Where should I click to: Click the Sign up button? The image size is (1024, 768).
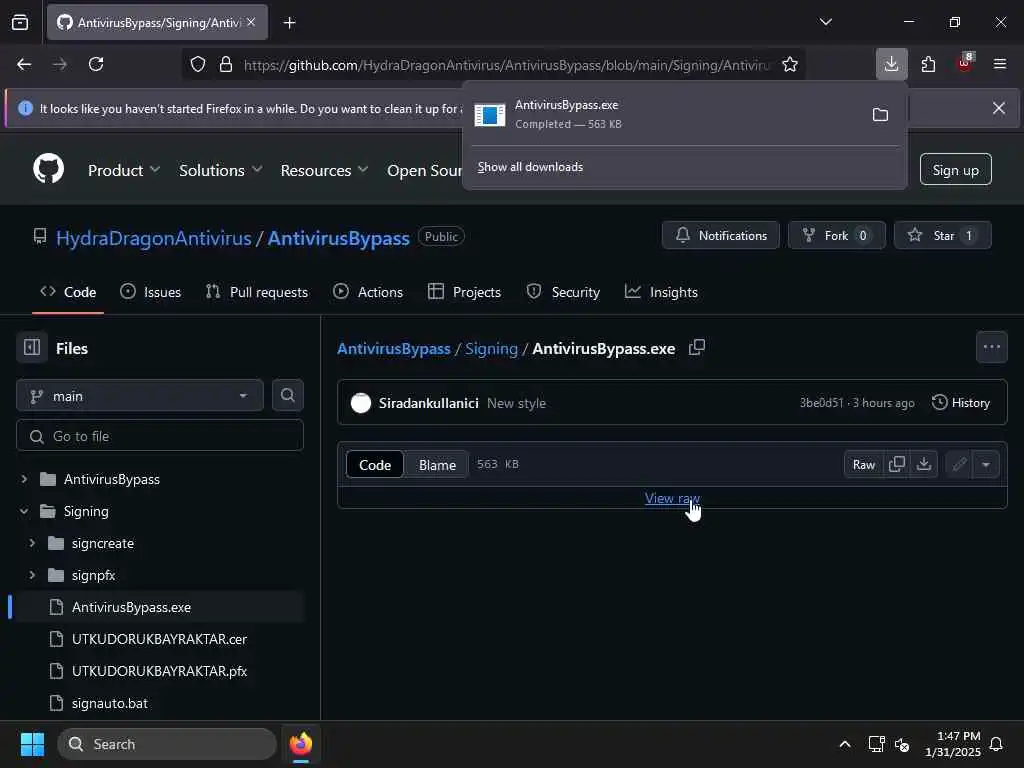(x=955, y=169)
